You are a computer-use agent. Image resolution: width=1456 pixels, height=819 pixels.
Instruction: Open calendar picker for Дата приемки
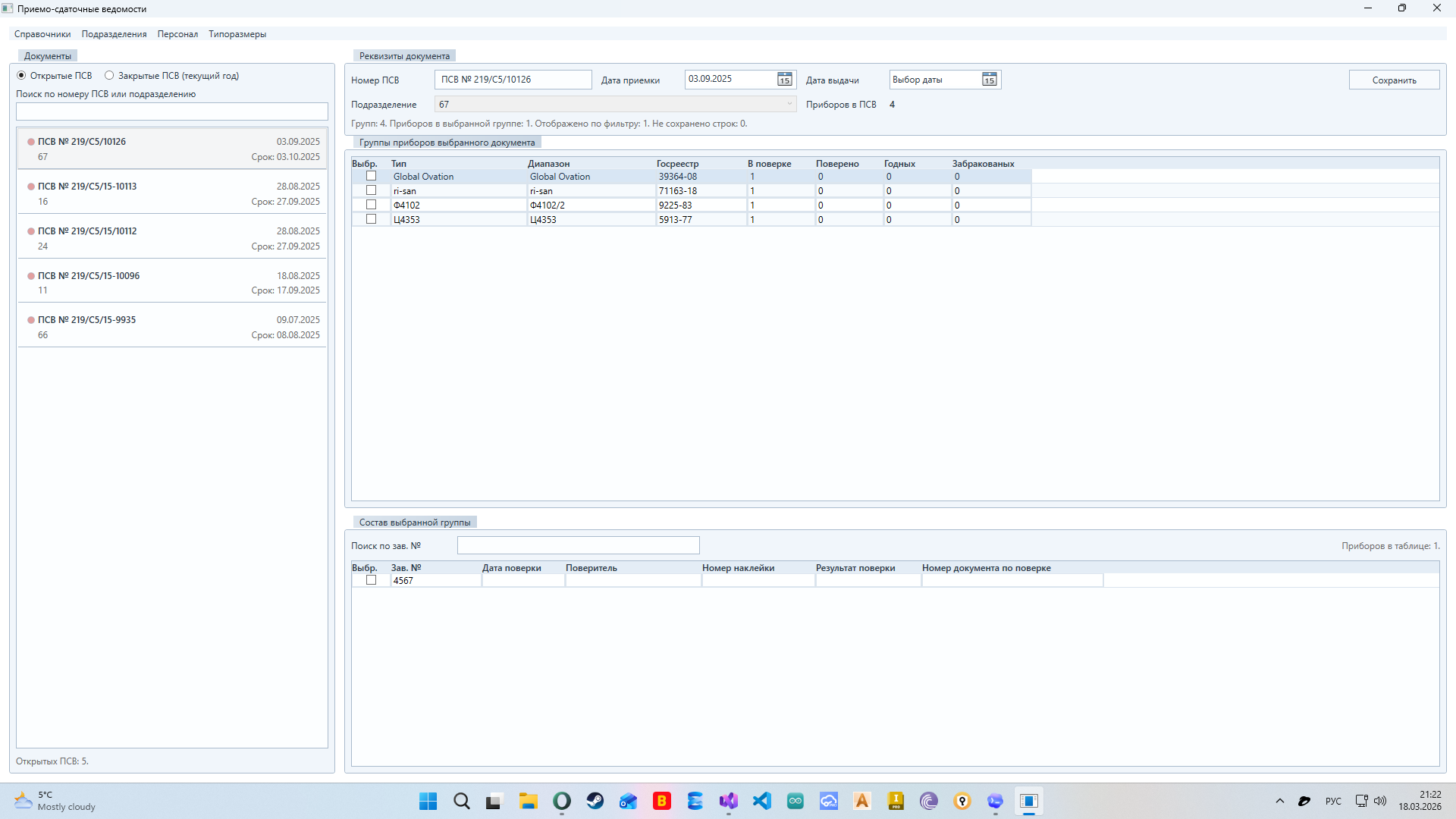pyautogui.click(x=784, y=80)
